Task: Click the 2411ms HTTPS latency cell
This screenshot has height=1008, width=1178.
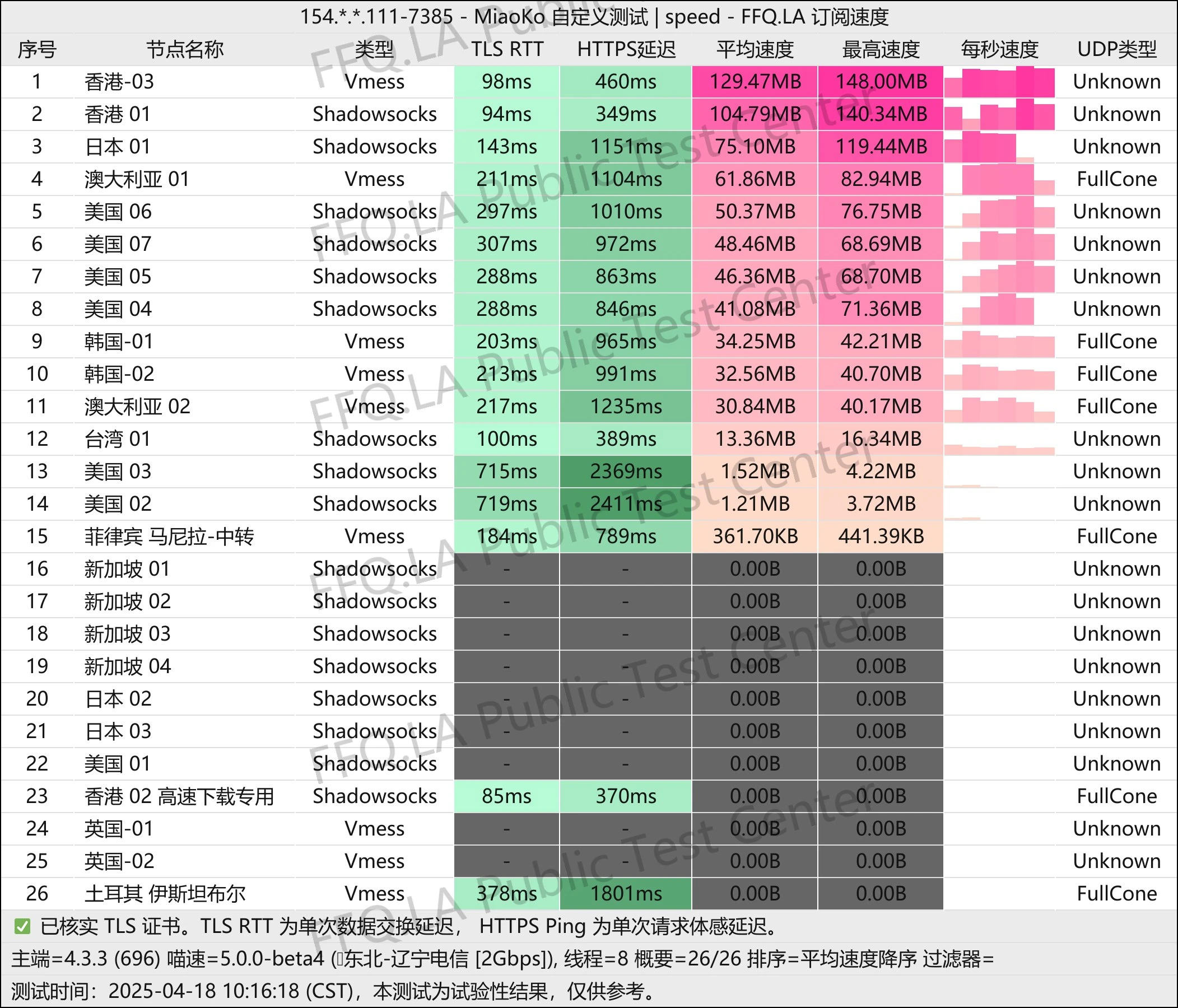Action: click(x=626, y=503)
